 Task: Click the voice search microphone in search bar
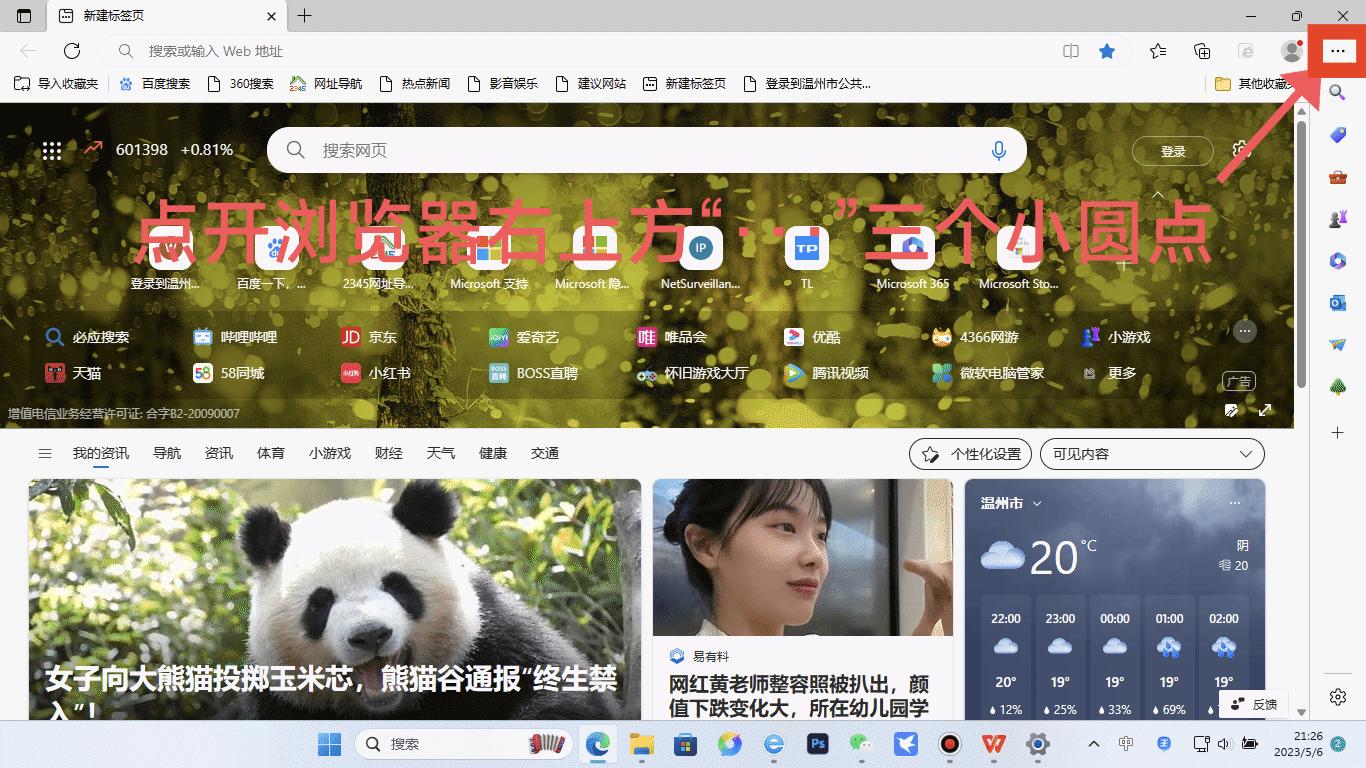(x=999, y=149)
